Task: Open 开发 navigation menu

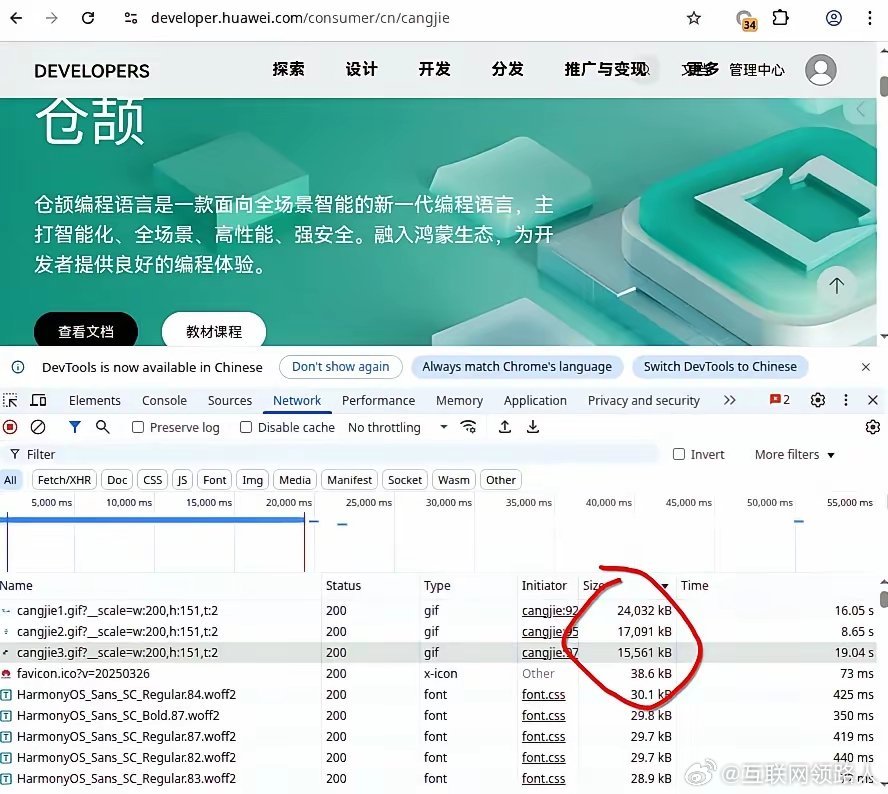Action: coord(434,69)
